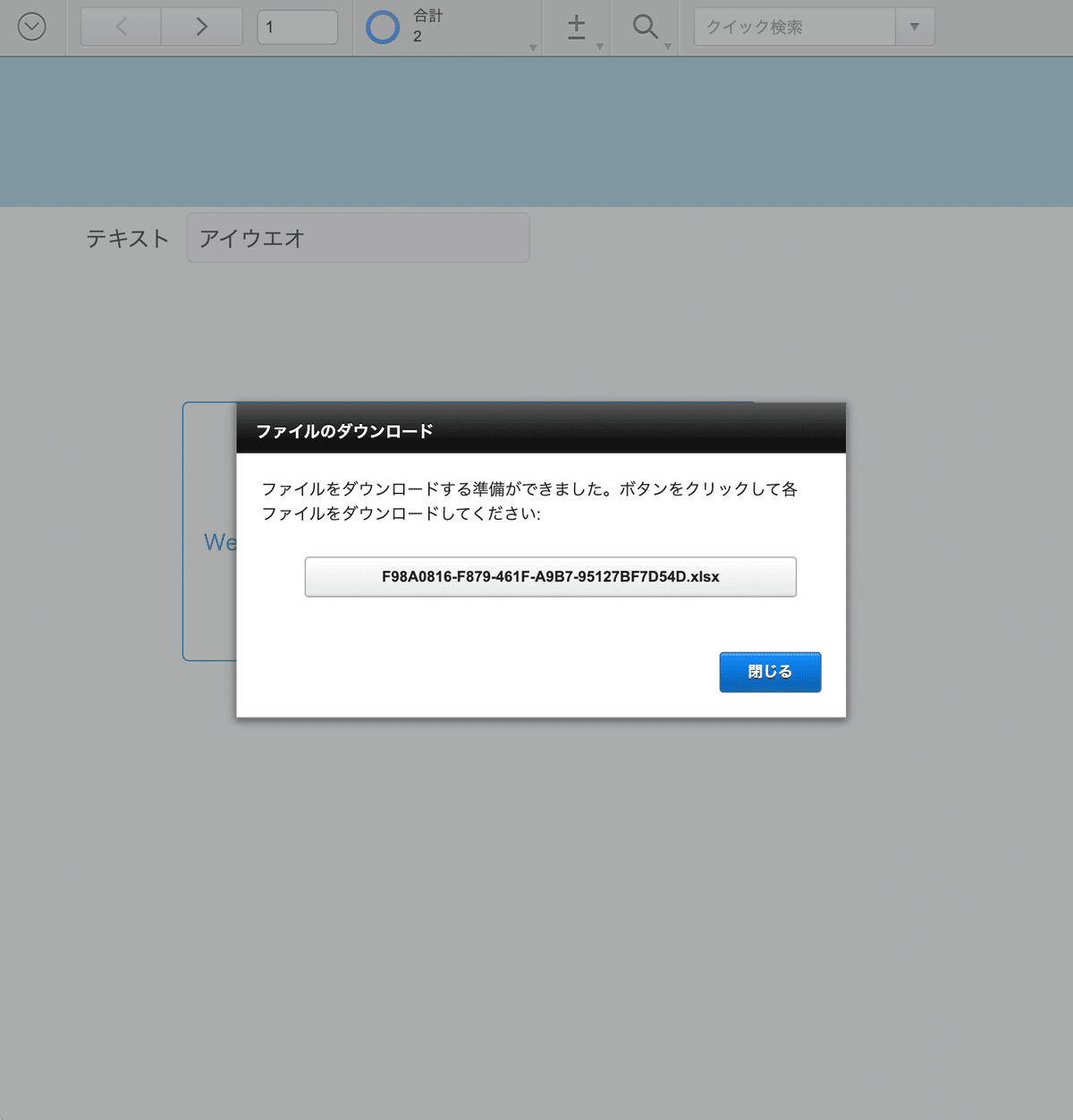This screenshot has width=1073, height=1120.
Task: Close the download dialog with 閉じる button
Action: coord(770,672)
